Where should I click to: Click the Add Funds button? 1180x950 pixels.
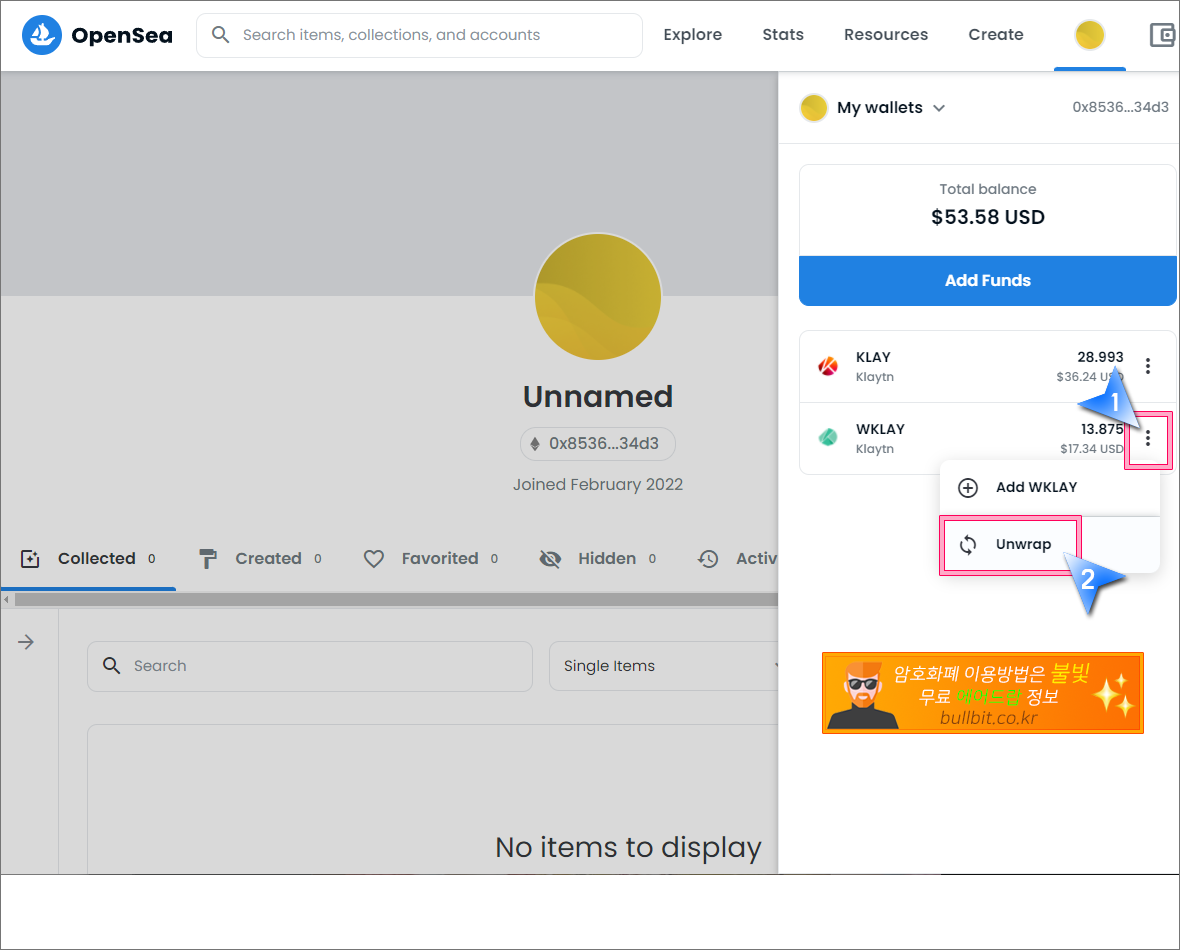[x=987, y=281]
